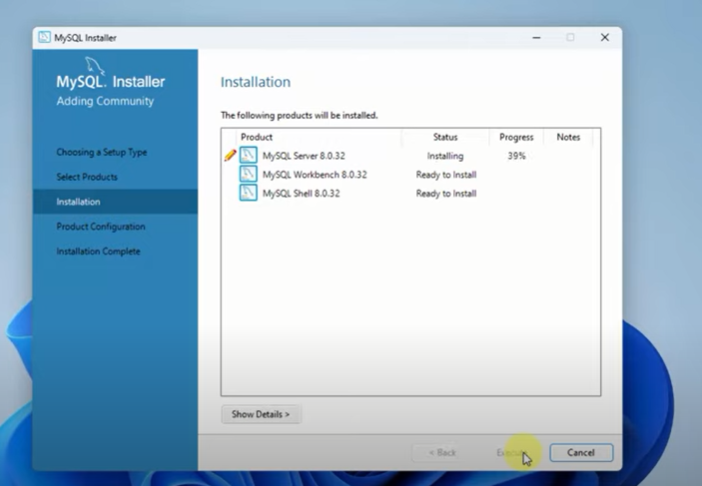The image size is (702, 486).
Task: Select the Installation step in sidebar
Action: pyautogui.click(x=115, y=201)
